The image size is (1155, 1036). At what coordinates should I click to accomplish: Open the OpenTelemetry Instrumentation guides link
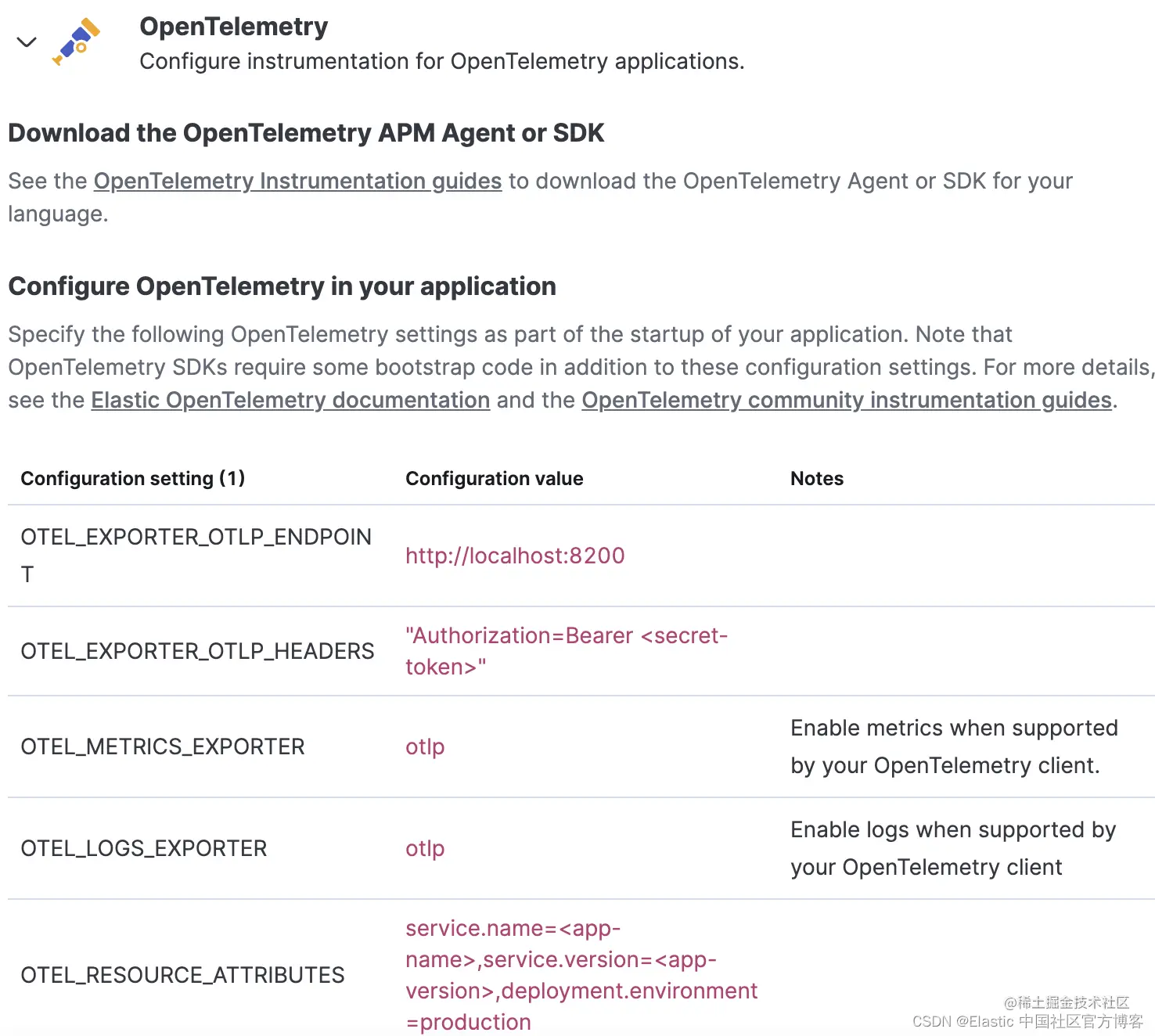297,182
